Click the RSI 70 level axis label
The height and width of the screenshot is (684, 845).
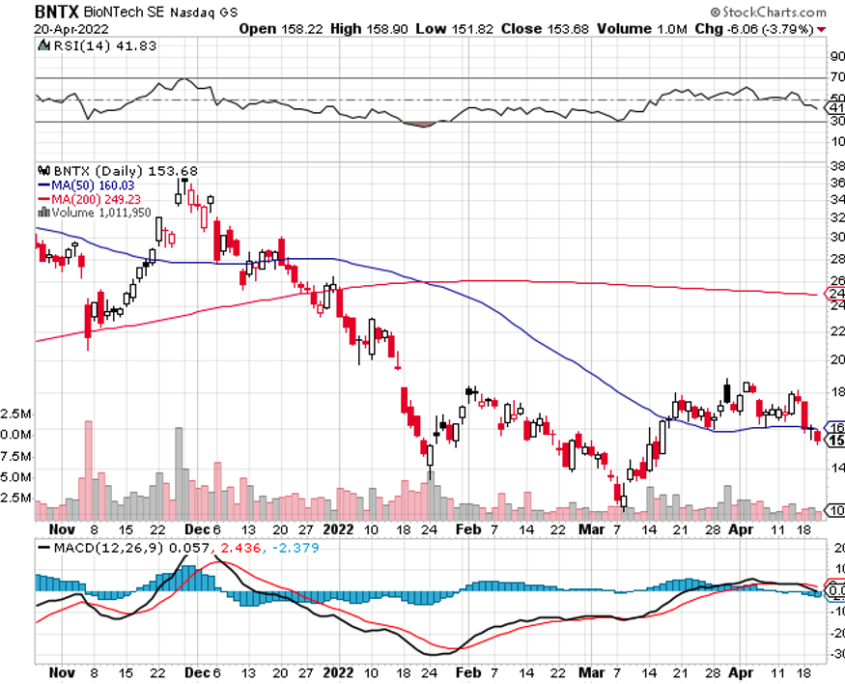pyautogui.click(x=837, y=77)
